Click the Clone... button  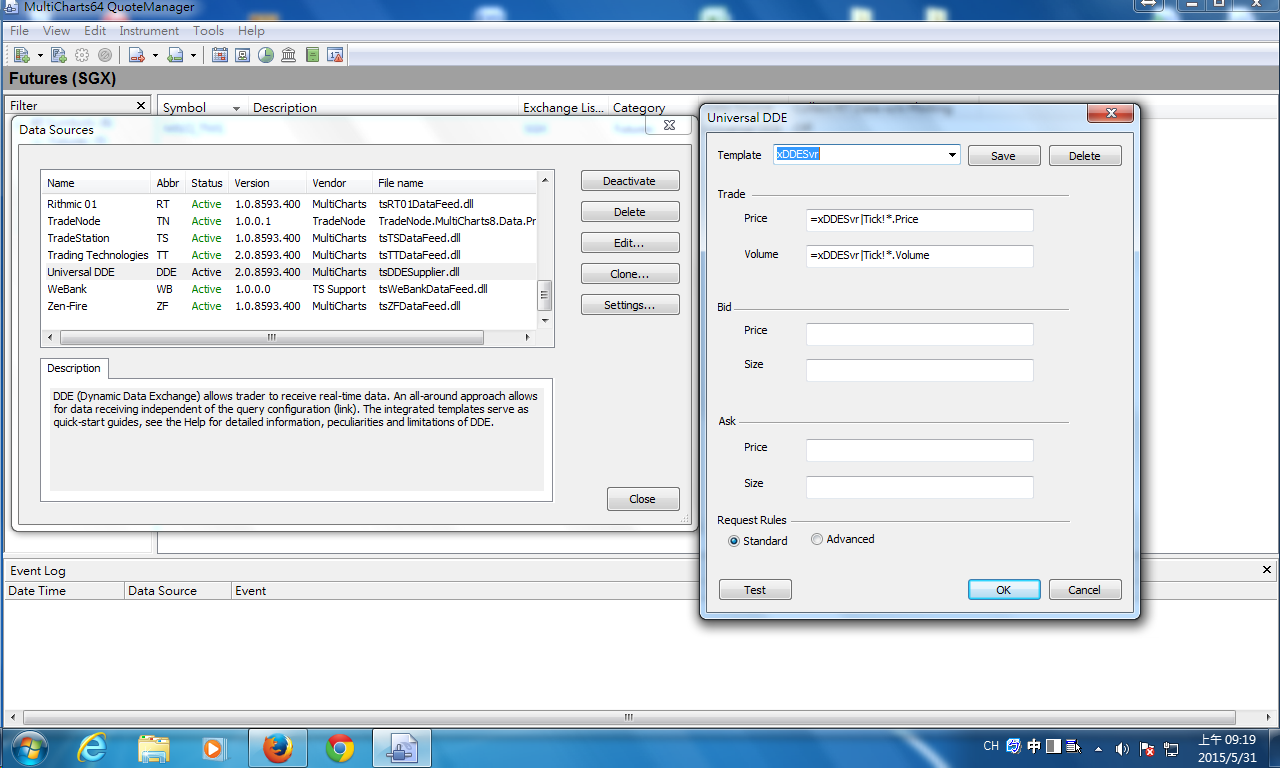click(630, 274)
